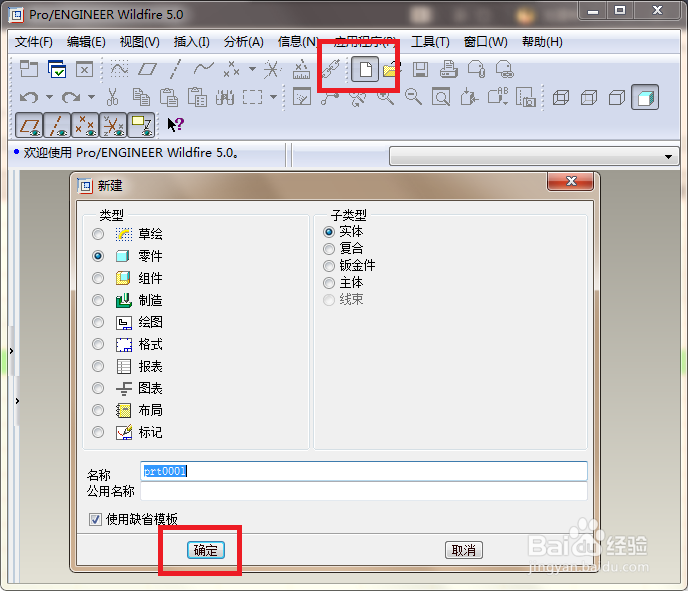The image size is (688, 591).
Task: Open the 工具(T) menu
Action: tap(430, 42)
